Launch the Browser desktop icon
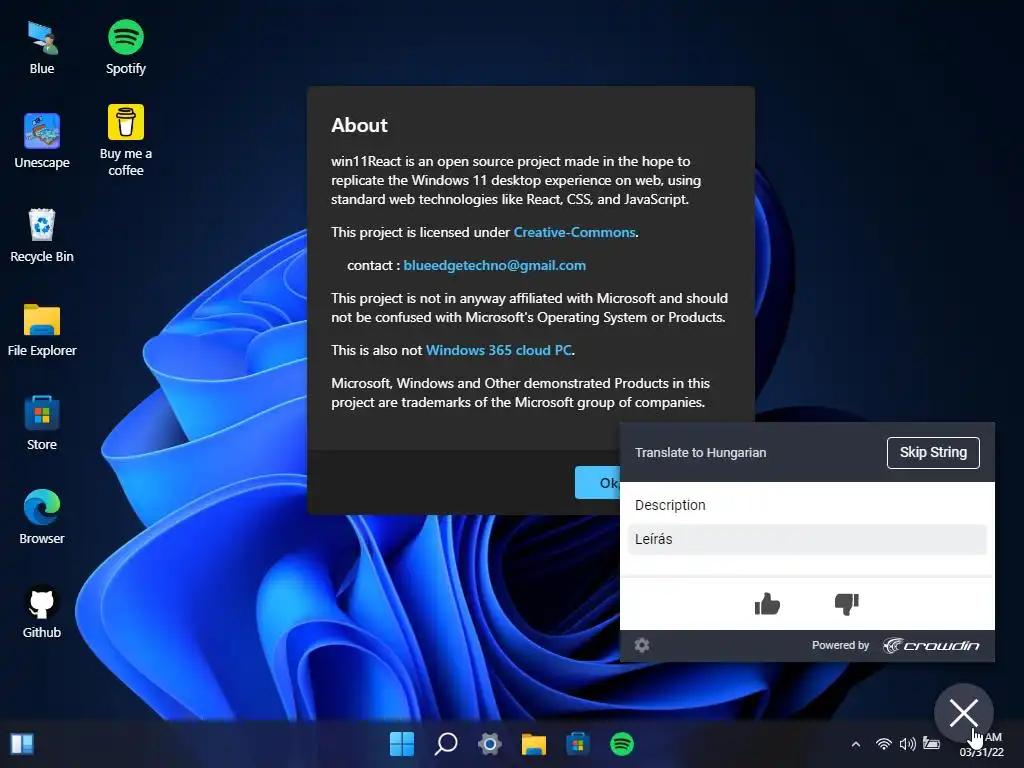The height and width of the screenshot is (768, 1024). click(42, 517)
